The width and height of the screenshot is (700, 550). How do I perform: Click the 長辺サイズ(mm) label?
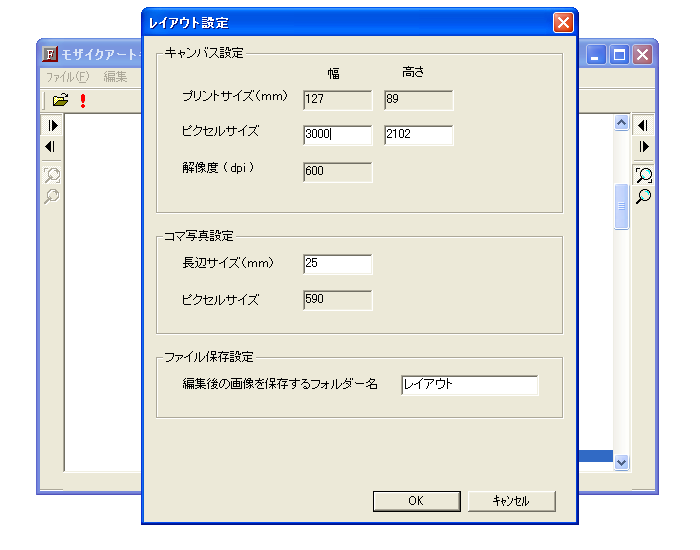pyautogui.click(x=228, y=262)
